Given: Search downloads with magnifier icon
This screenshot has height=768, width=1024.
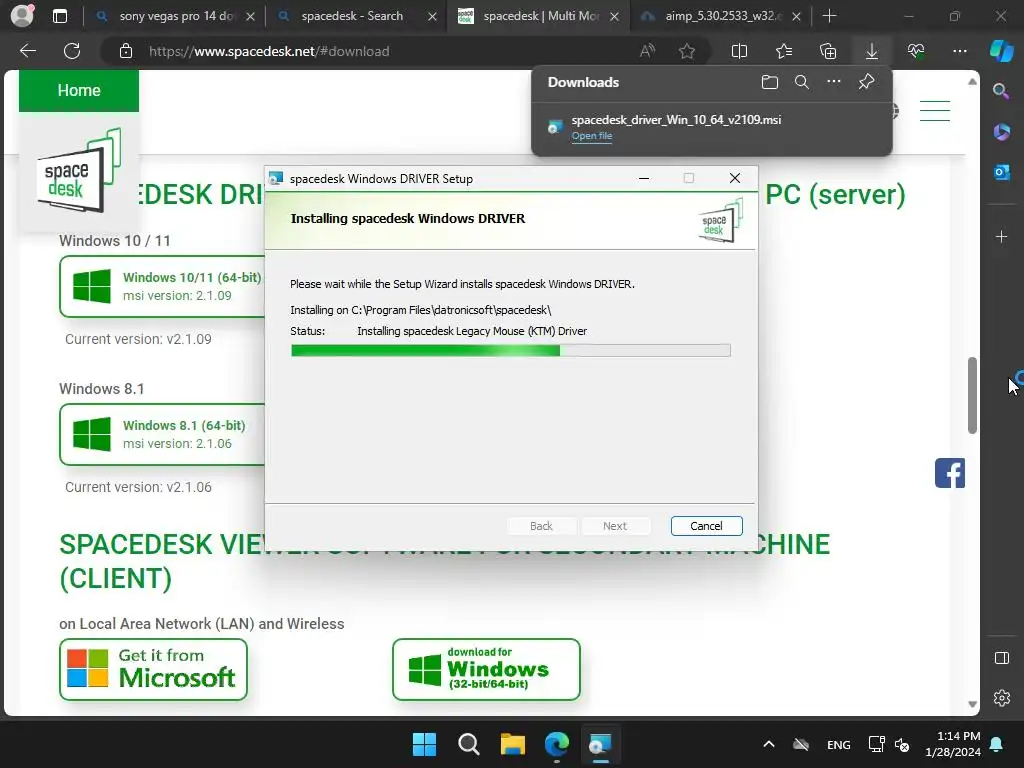Looking at the screenshot, I should [x=802, y=82].
